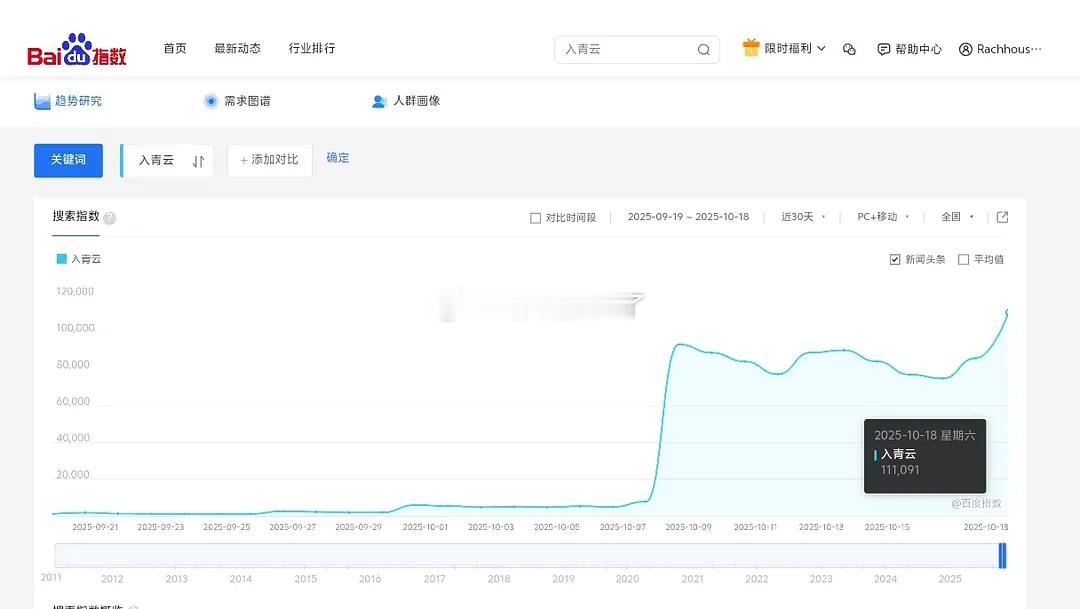Click timeline bar above 2018
The image size is (1080, 609).
(499, 555)
